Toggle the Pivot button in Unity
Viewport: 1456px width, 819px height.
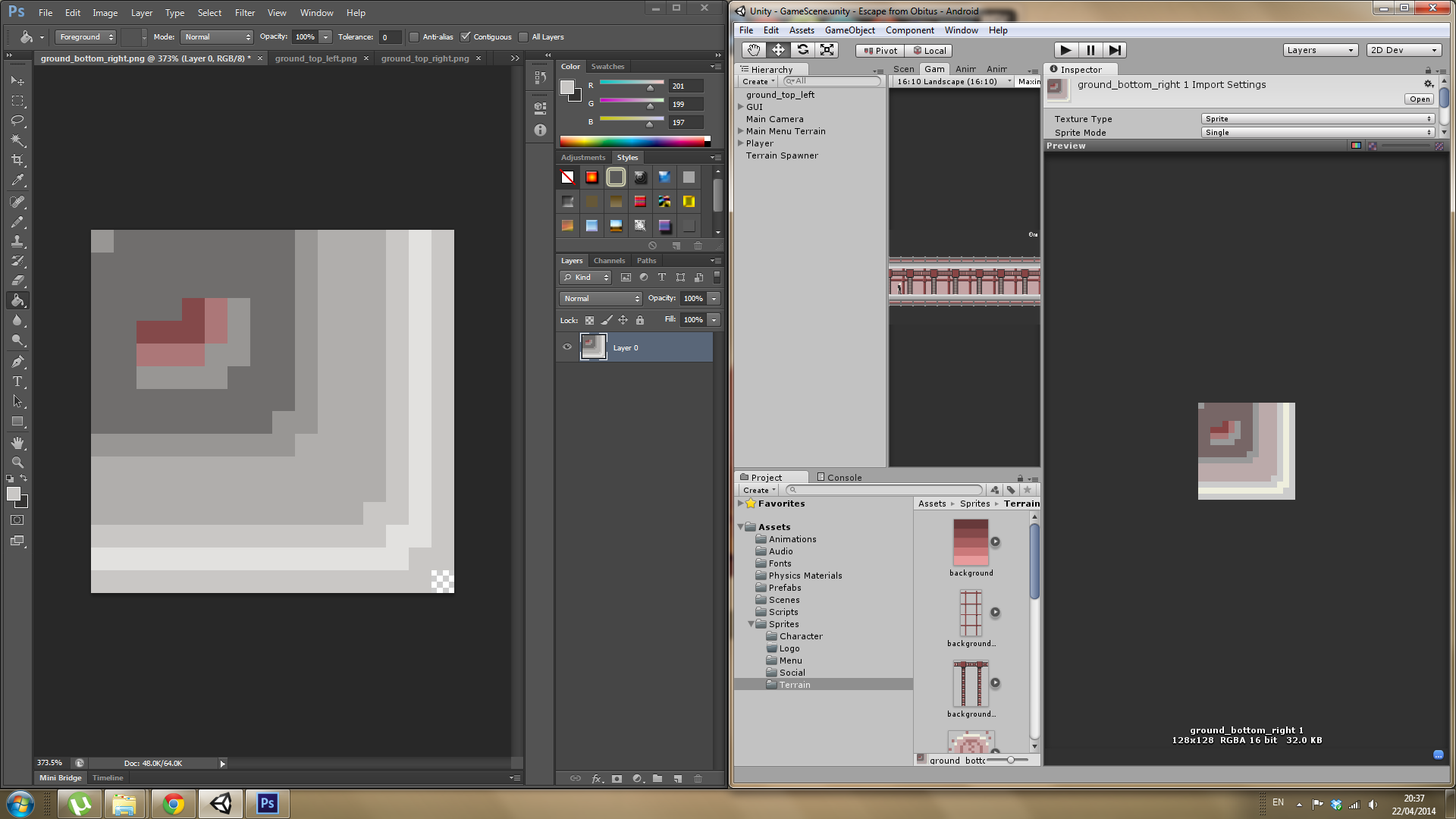880,51
